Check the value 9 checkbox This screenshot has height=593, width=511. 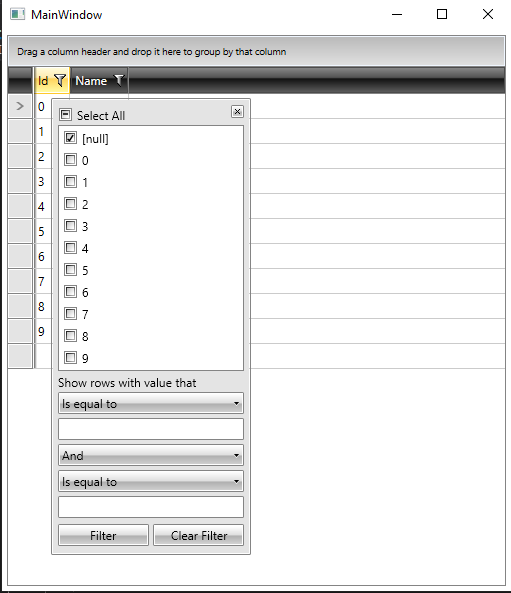(x=70, y=357)
